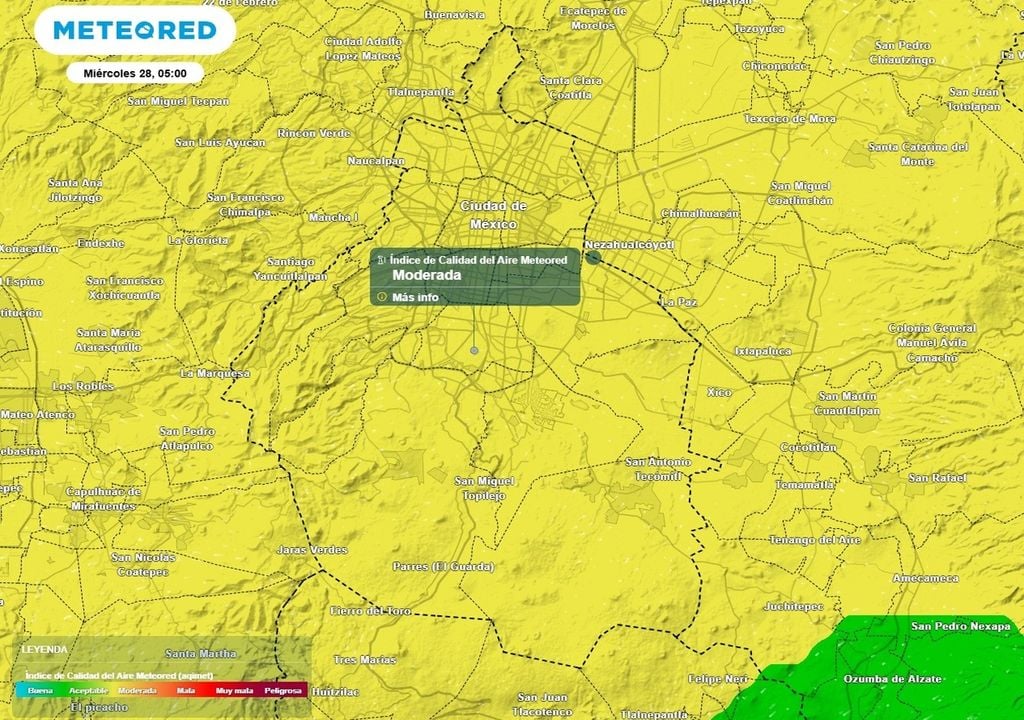Click the Tenango del Aire map label
The height and width of the screenshot is (720, 1024).
click(x=815, y=540)
